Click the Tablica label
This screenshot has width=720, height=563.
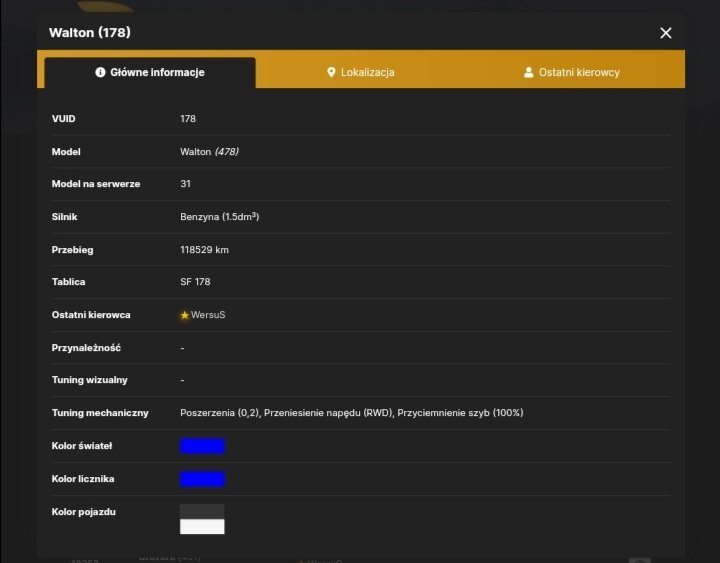point(68,282)
